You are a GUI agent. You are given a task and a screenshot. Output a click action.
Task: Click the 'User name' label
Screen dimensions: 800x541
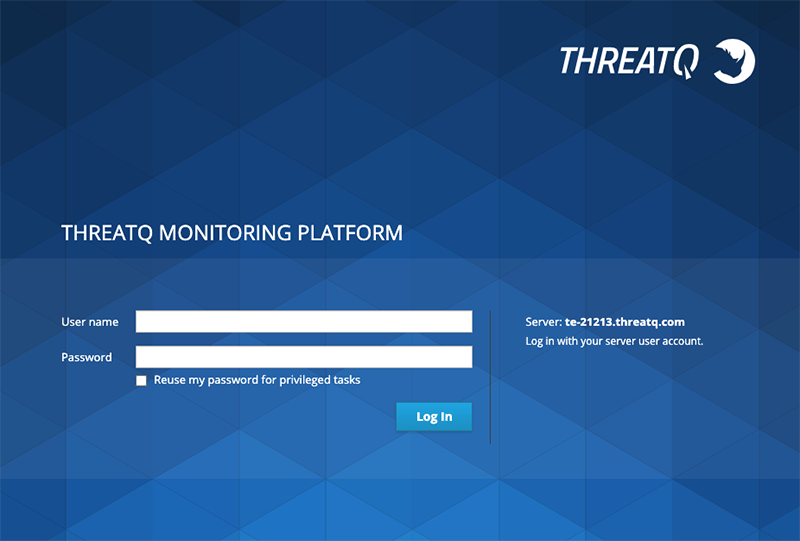[x=90, y=322]
